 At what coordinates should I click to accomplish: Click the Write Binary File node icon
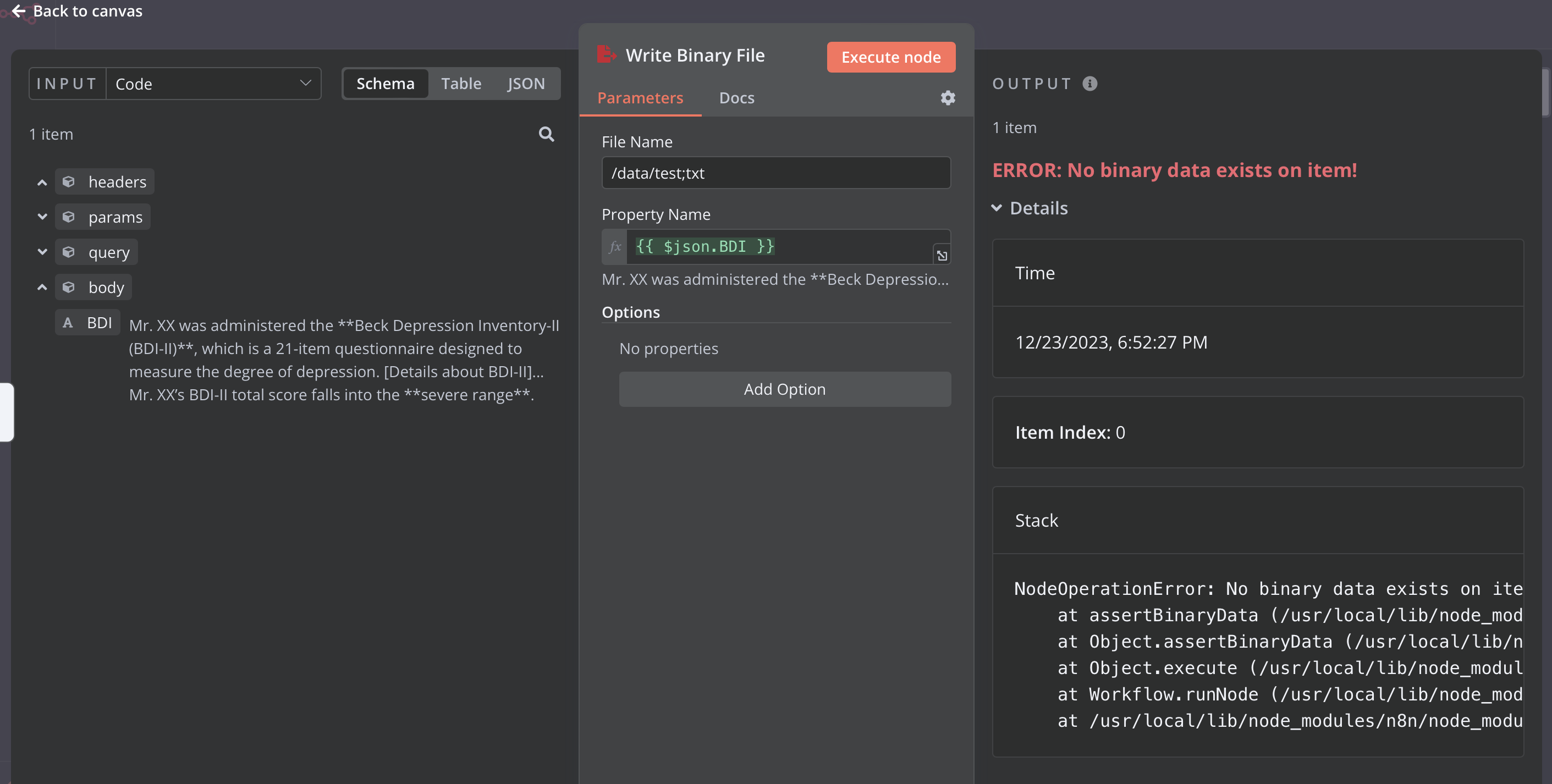point(606,55)
